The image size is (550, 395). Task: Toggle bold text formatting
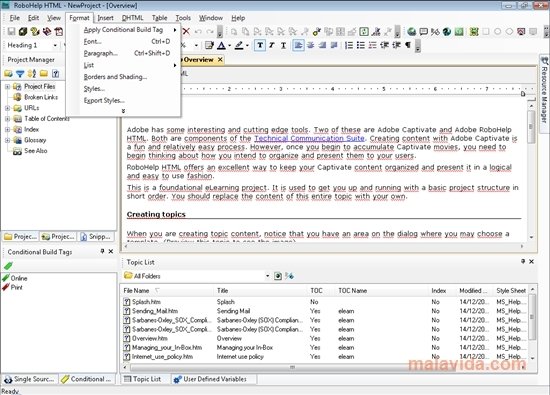pyautogui.click(x=260, y=45)
